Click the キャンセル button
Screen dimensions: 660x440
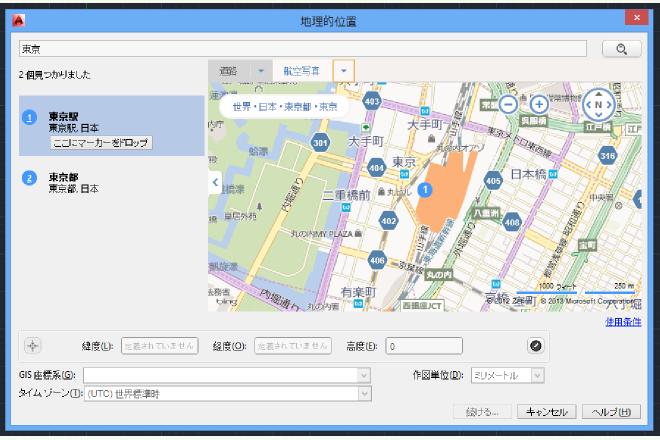tap(546, 411)
